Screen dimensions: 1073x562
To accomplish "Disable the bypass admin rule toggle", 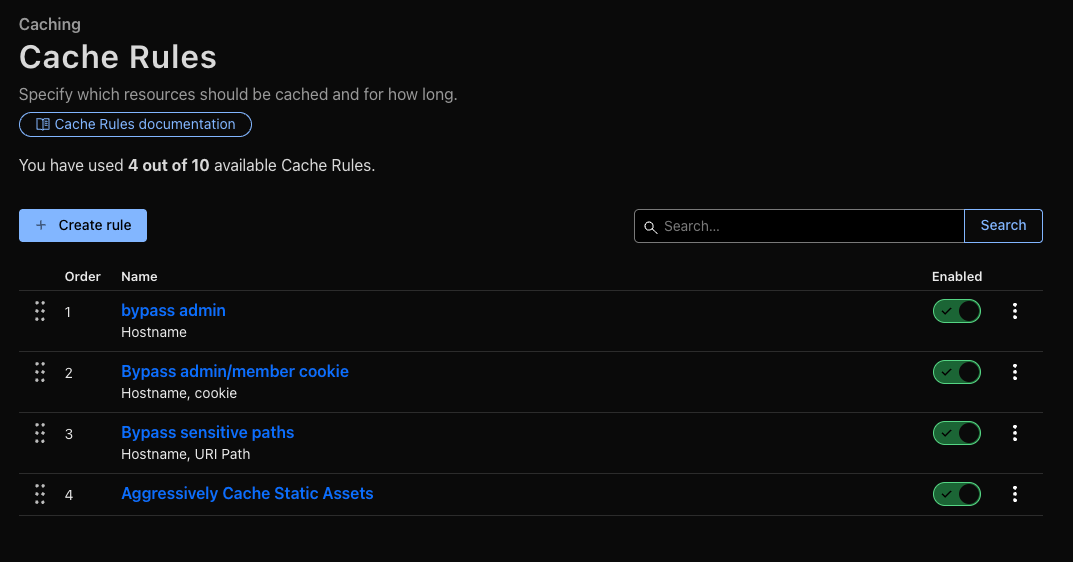I will [957, 311].
